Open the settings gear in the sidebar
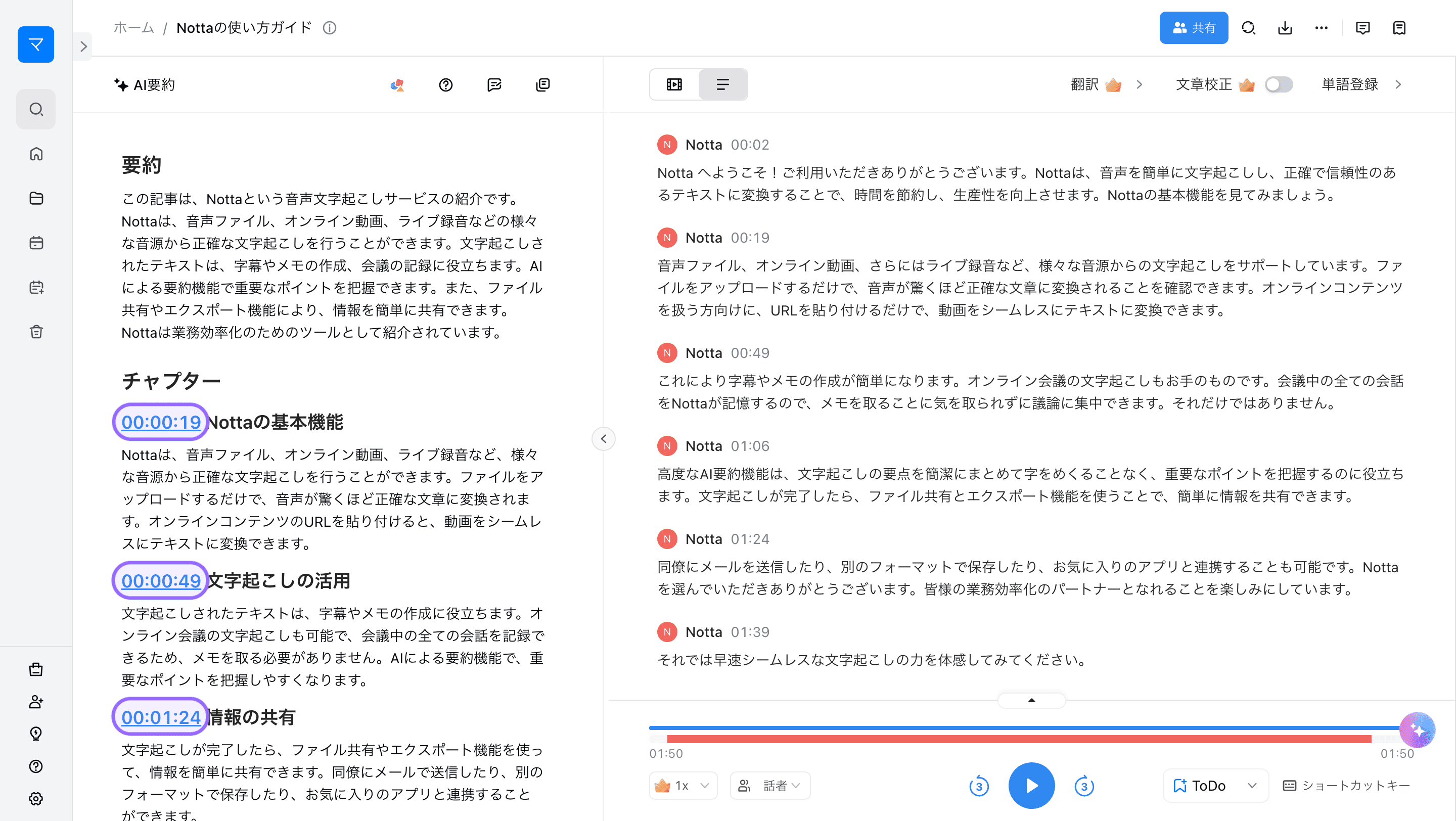 pos(36,798)
